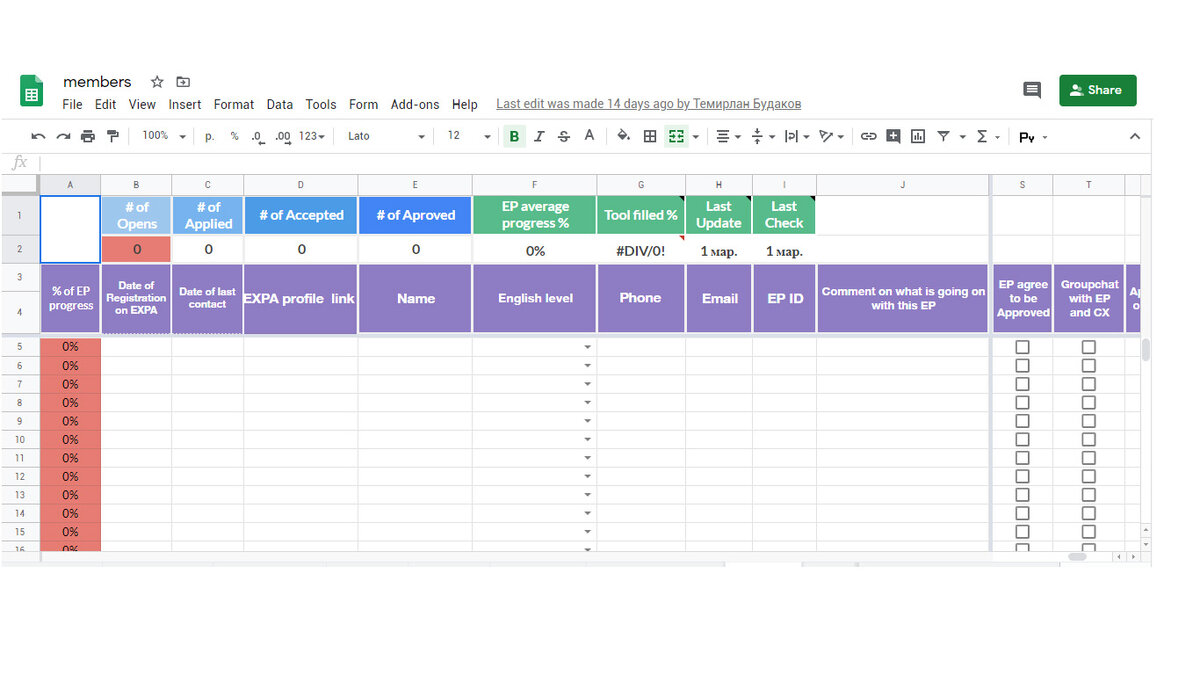Screen dimensions: 1200x675
Task: Open the comment history
Action: (x=1032, y=90)
